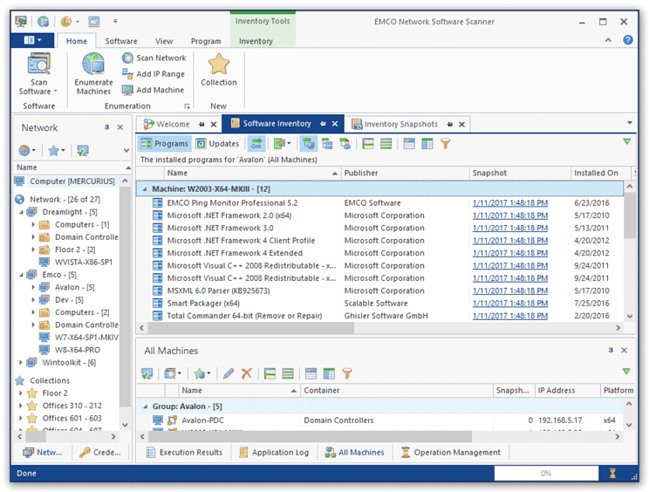Start Scan Network from the ribbon
The image size is (649, 492).
[x=154, y=58]
